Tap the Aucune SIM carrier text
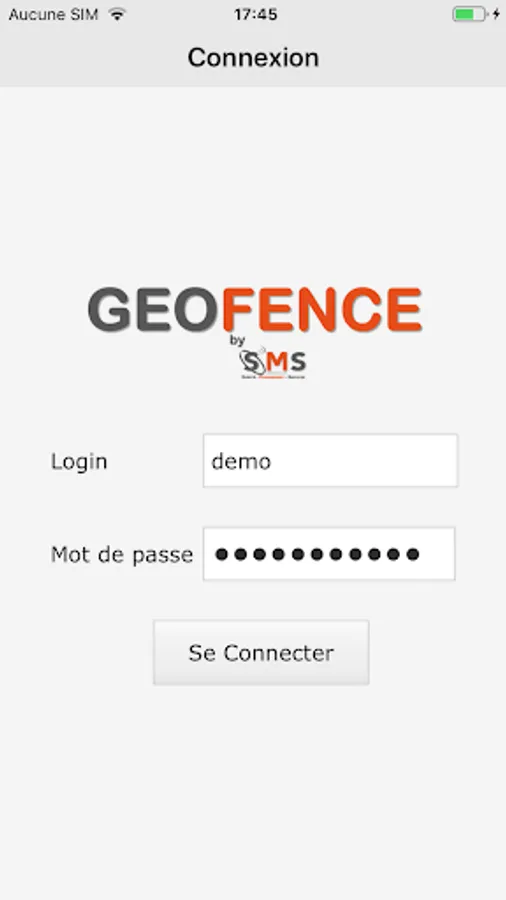506x900 pixels. (x=53, y=14)
